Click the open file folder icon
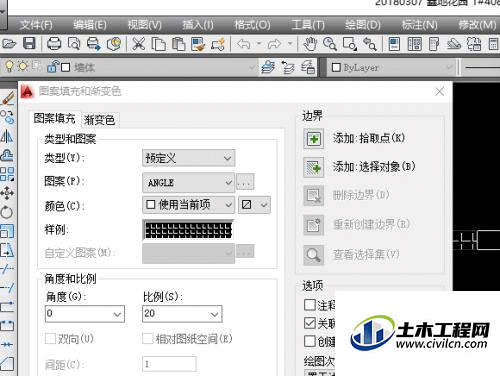500x376 pixels. (9, 44)
